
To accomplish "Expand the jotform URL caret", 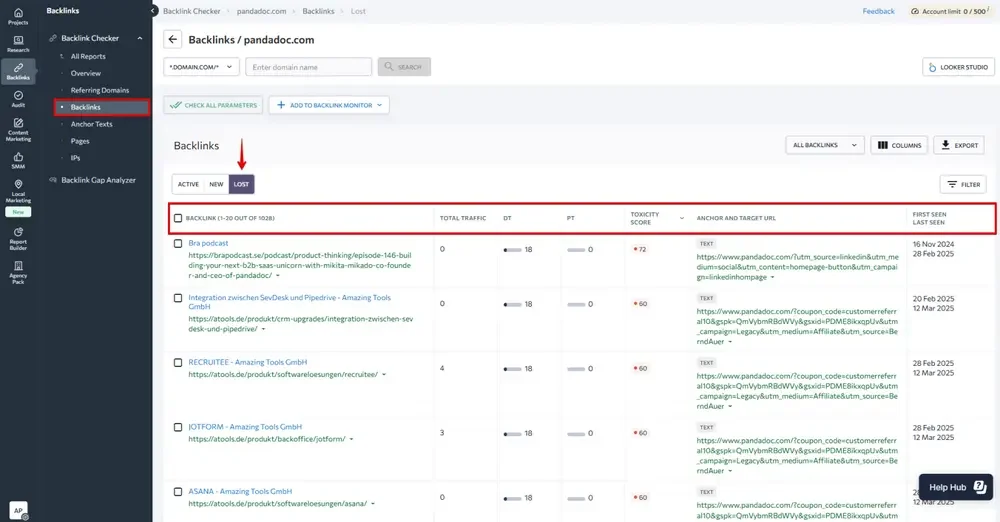I will (x=351, y=439).
